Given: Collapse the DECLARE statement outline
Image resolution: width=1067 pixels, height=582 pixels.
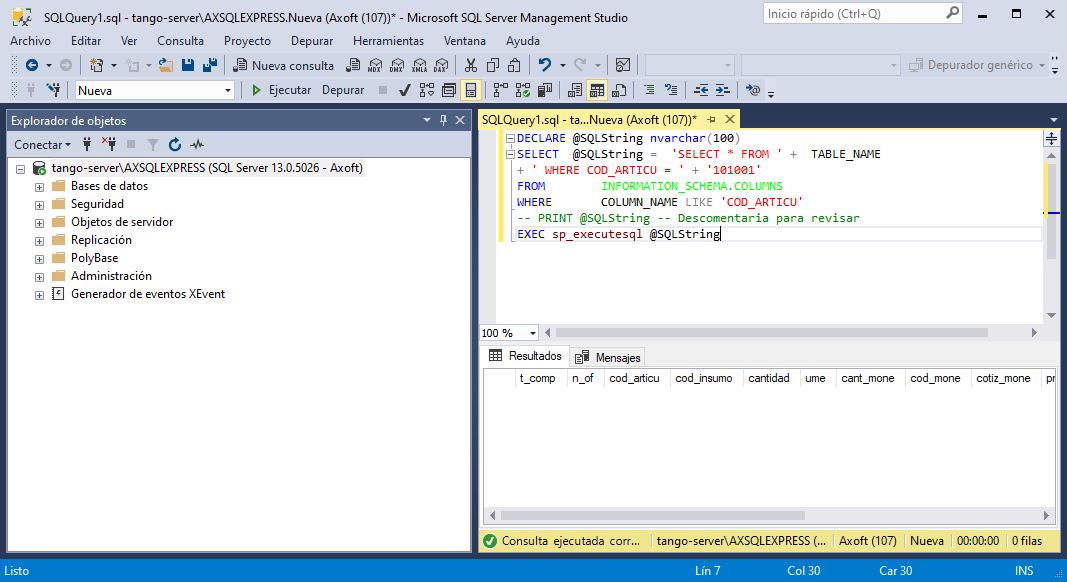Looking at the screenshot, I should 510,138.
